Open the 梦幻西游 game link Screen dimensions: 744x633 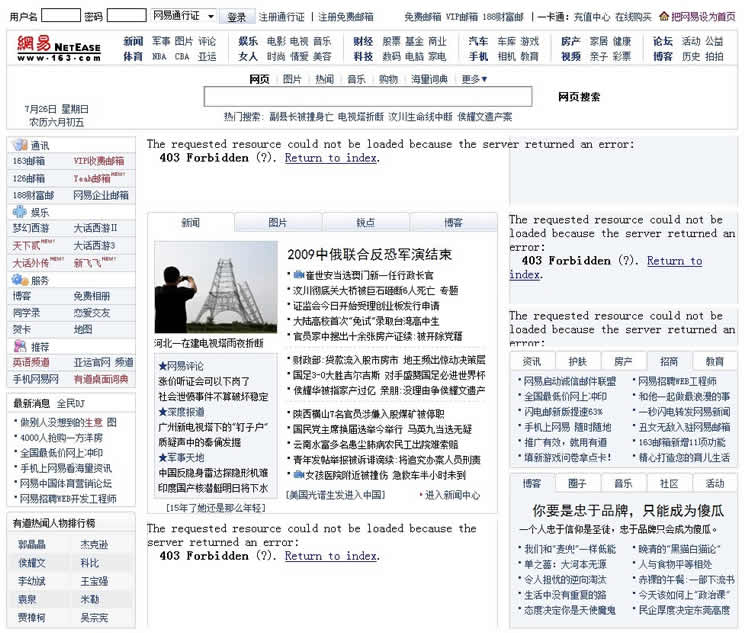click(x=31, y=228)
